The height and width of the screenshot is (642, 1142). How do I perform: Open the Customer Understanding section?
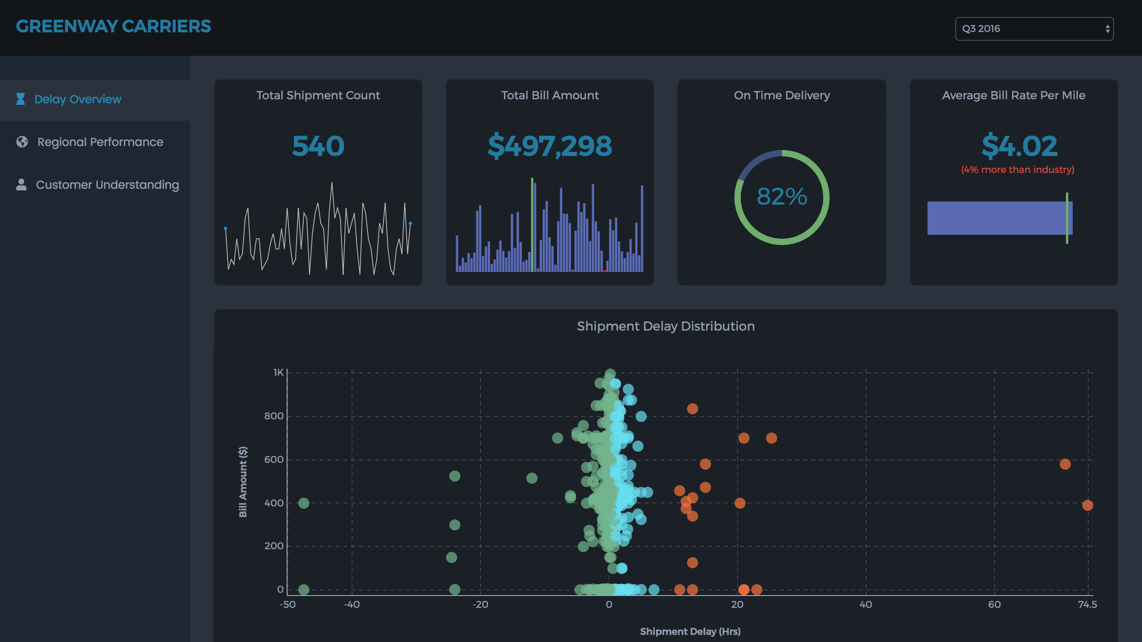pos(107,184)
